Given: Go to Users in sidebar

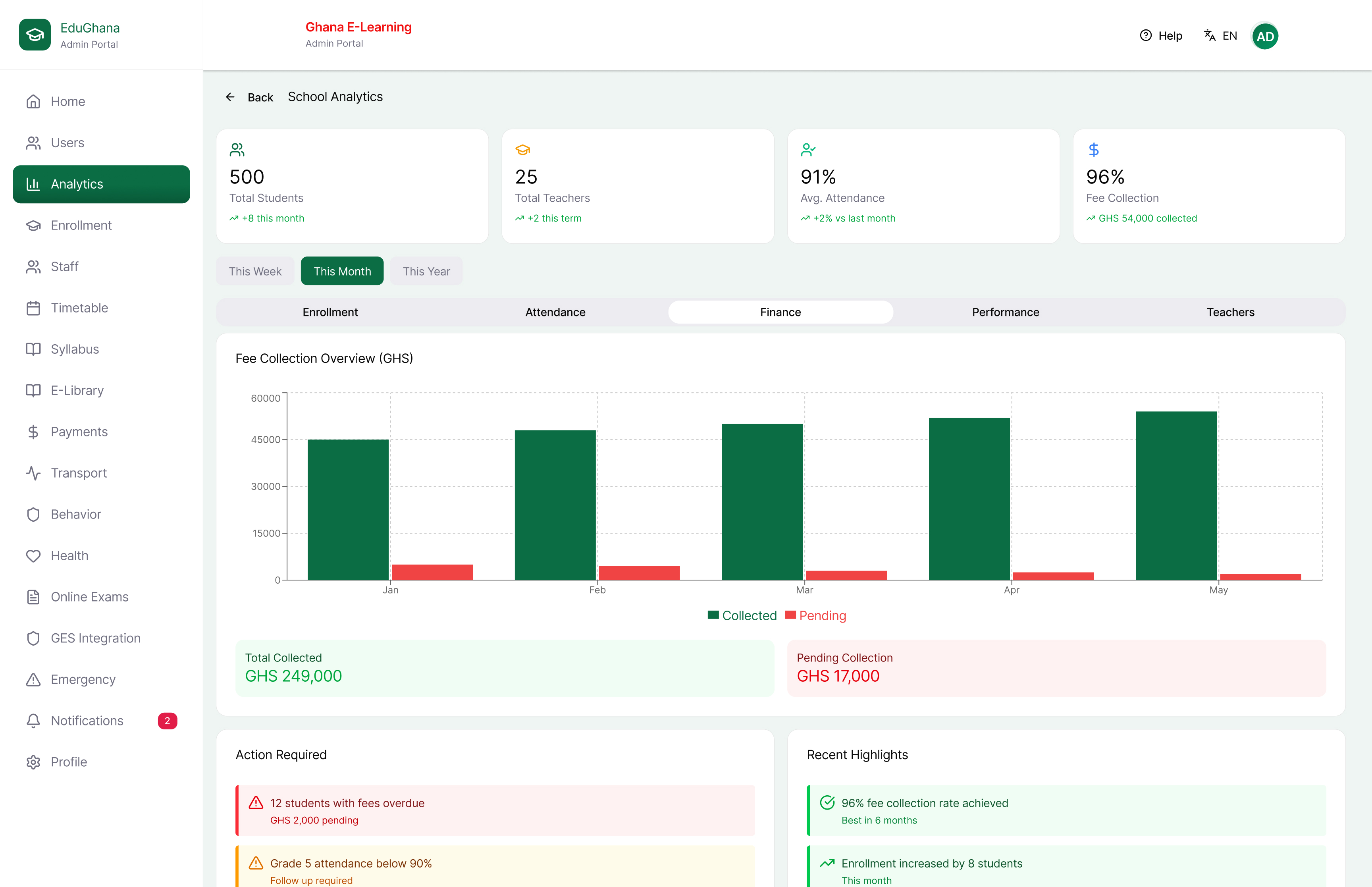Looking at the screenshot, I should [101, 143].
